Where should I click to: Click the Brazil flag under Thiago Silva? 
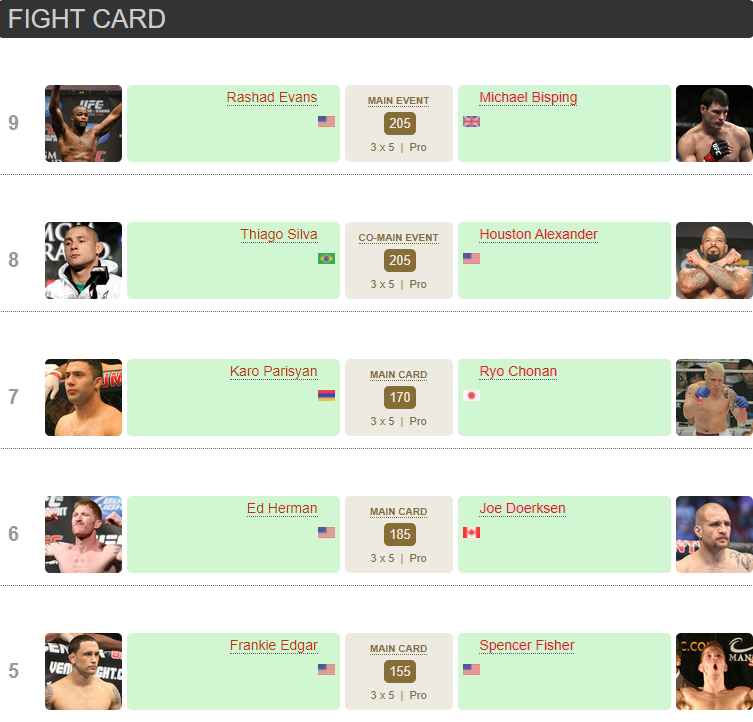tap(326, 258)
